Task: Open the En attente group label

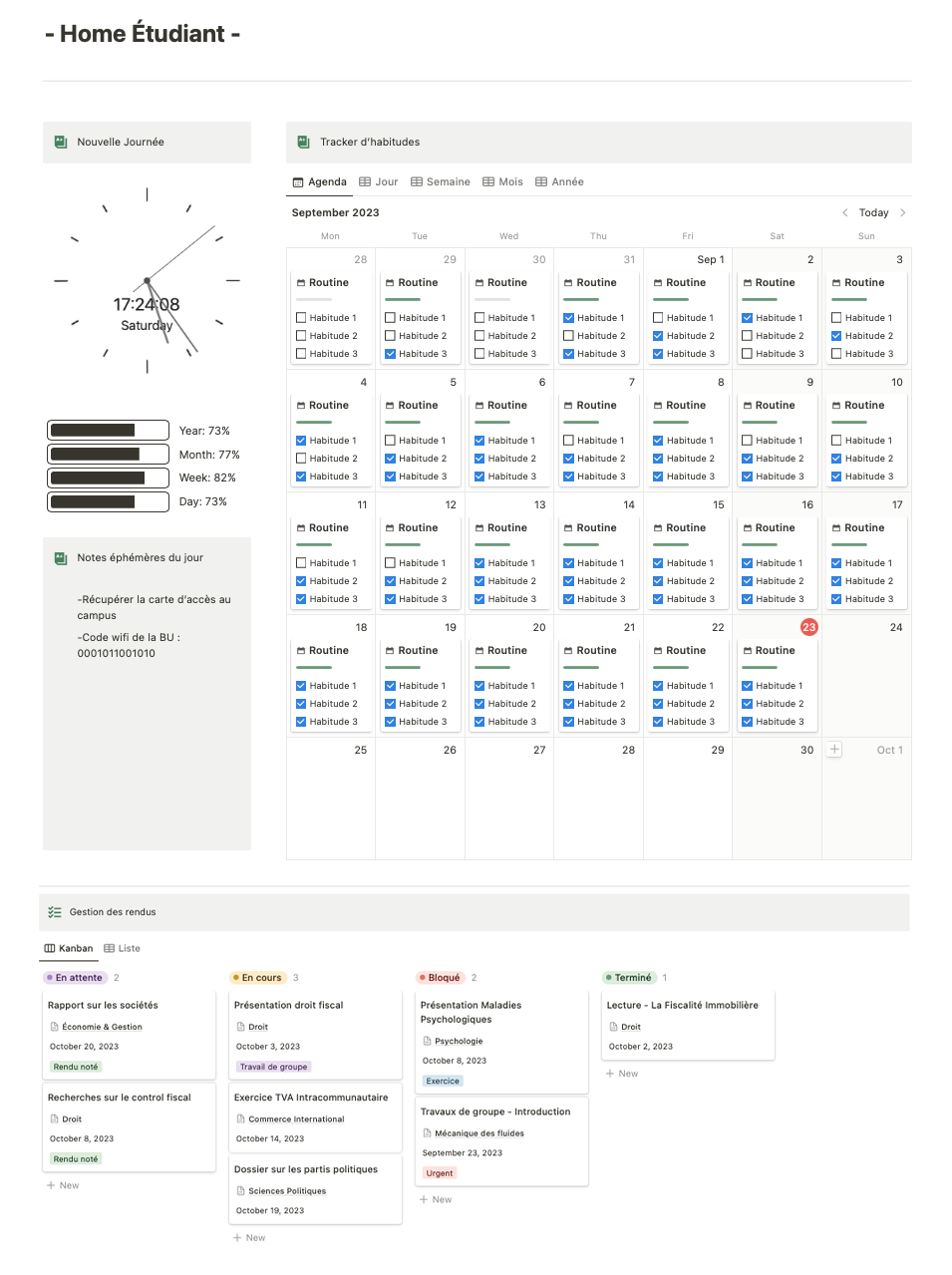Action: coord(75,978)
